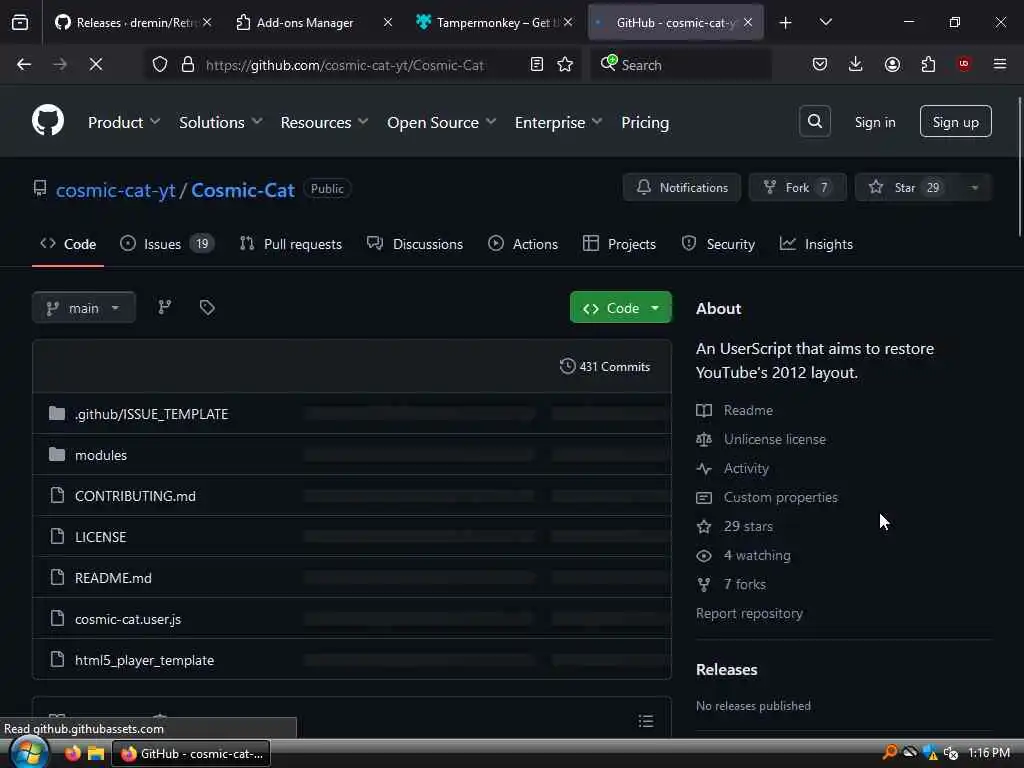Expand the Resources navigation menu

coord(324,122)
